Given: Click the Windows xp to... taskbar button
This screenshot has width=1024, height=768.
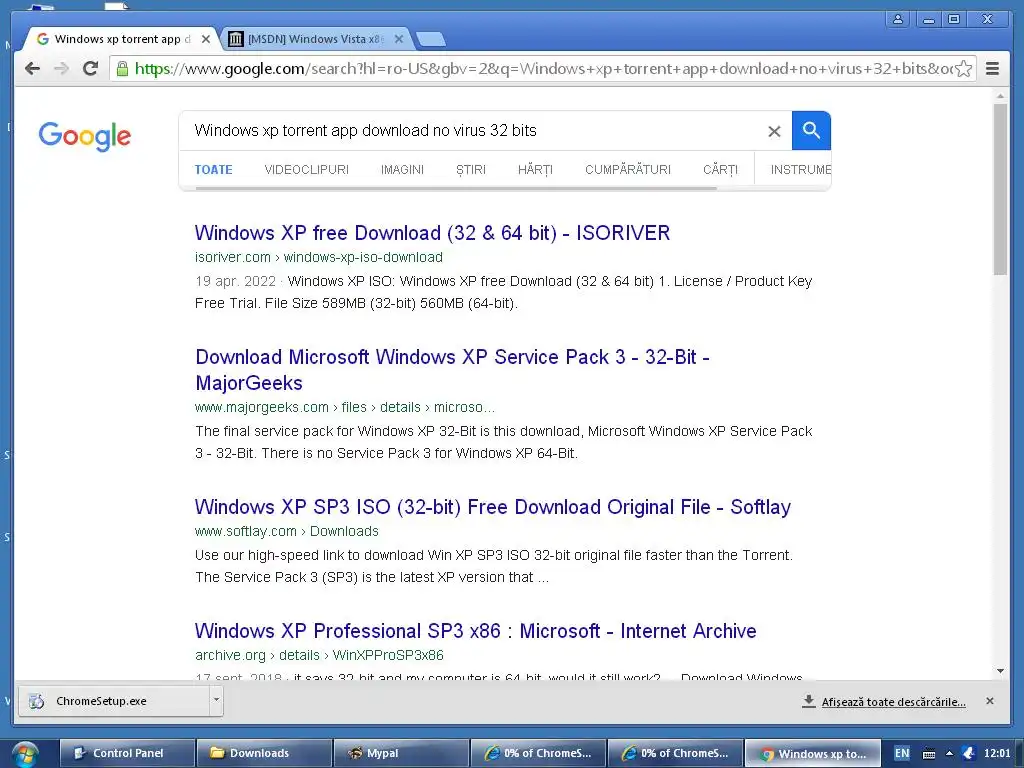Looking at the screenshot, I should (x=812, y=754).
